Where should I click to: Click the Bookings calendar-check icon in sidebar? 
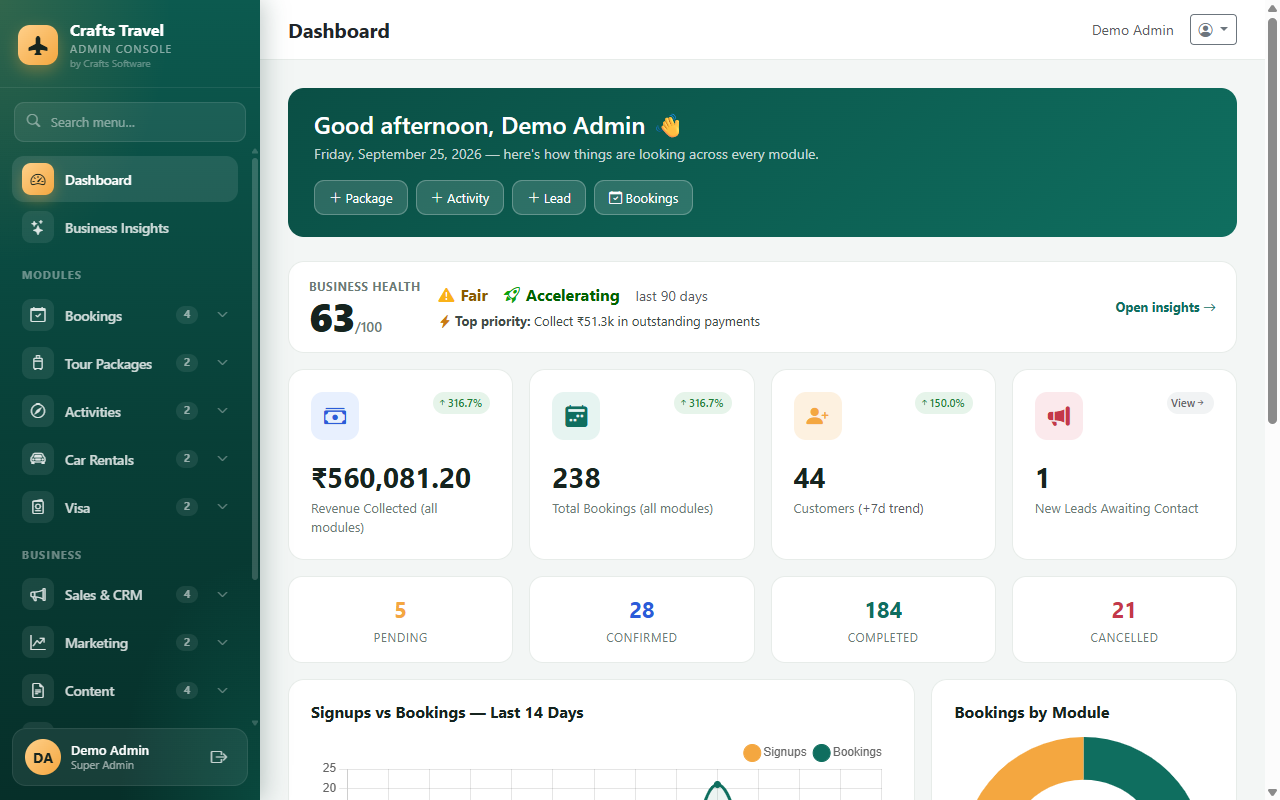(38, 316)
